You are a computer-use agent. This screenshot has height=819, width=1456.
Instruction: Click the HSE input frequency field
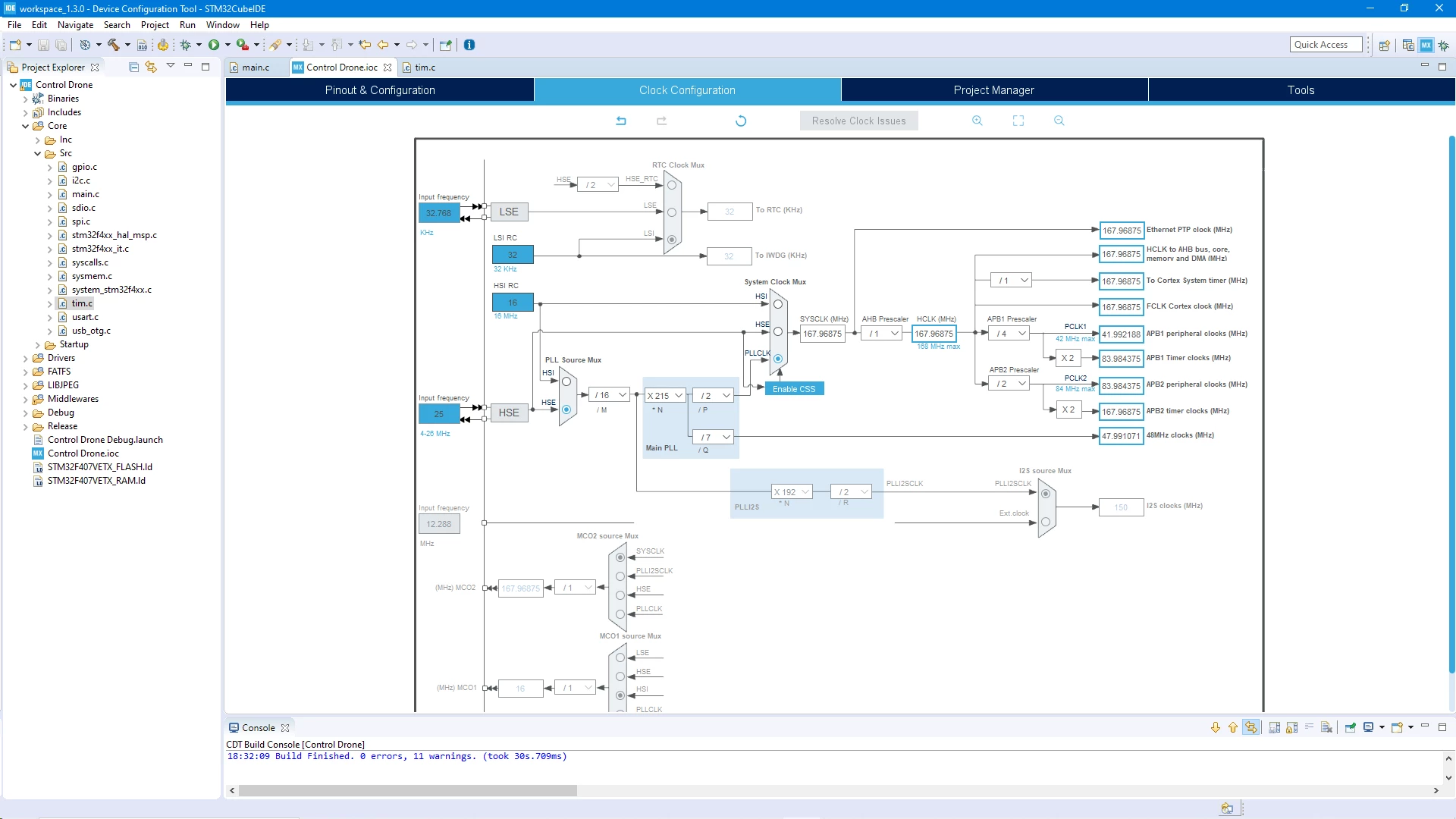(x=439, y=414)
